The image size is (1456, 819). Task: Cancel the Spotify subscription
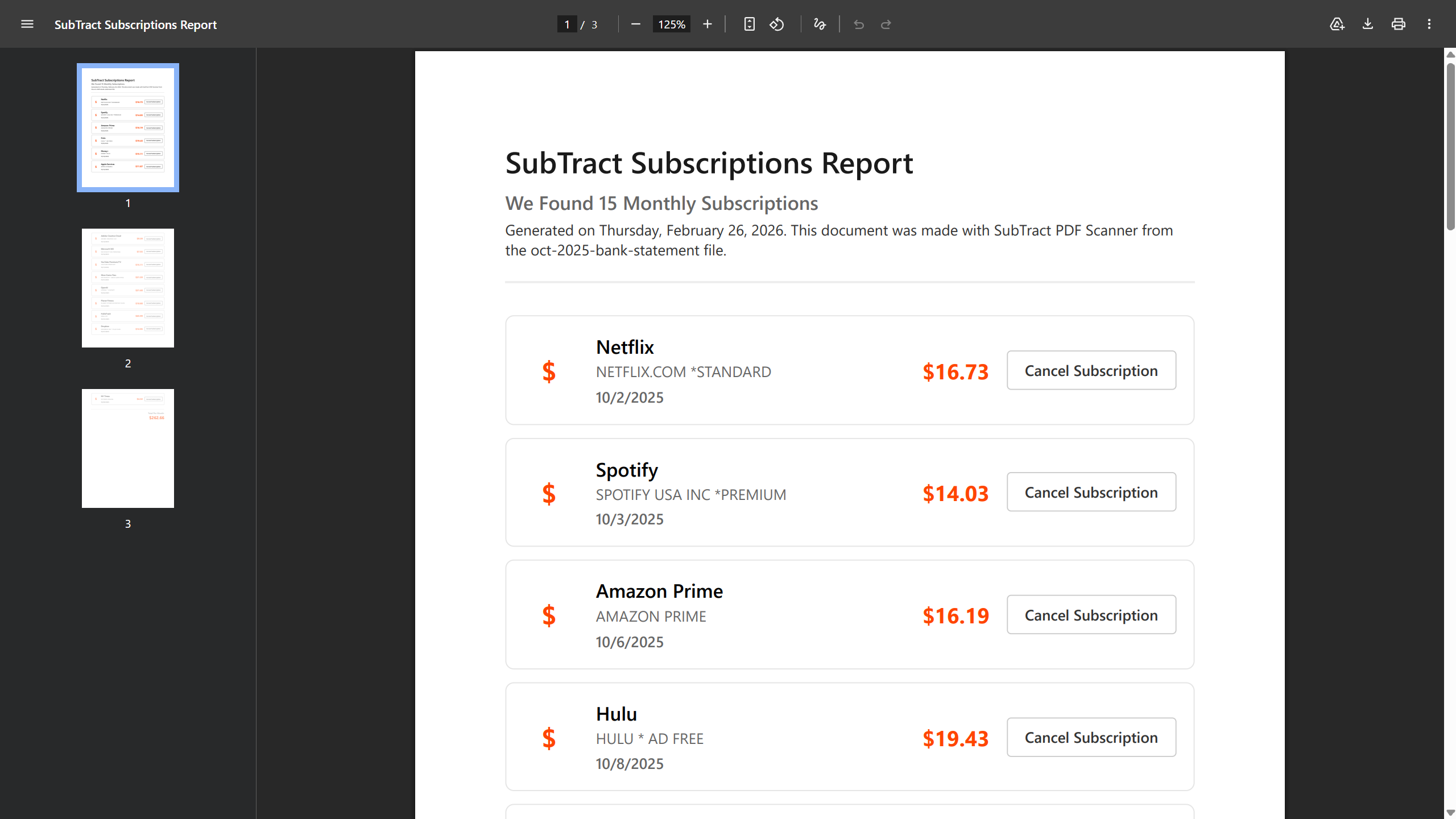coord(1091,492)
